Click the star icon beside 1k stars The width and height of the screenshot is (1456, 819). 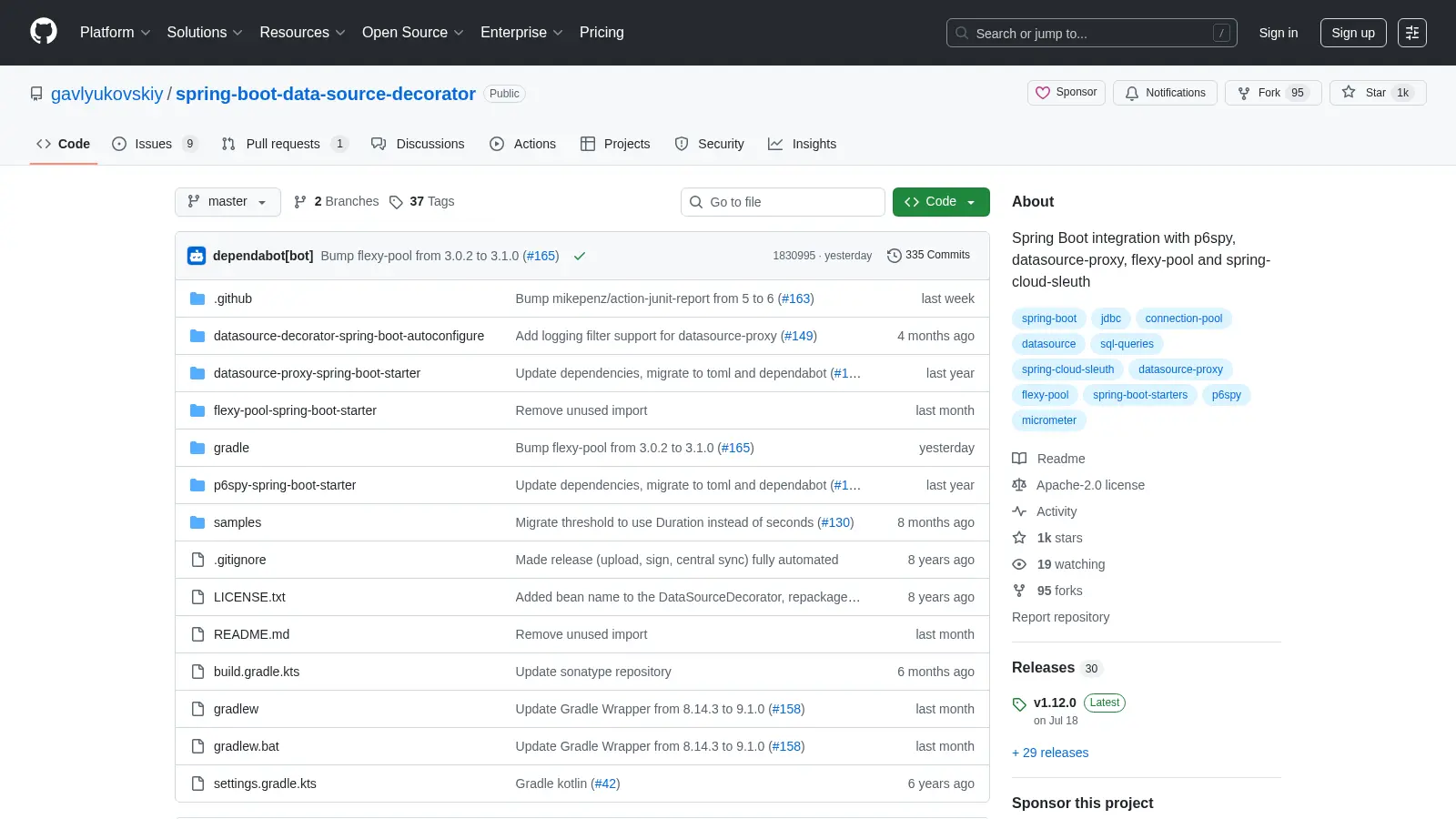click(x=1019, y=538)
